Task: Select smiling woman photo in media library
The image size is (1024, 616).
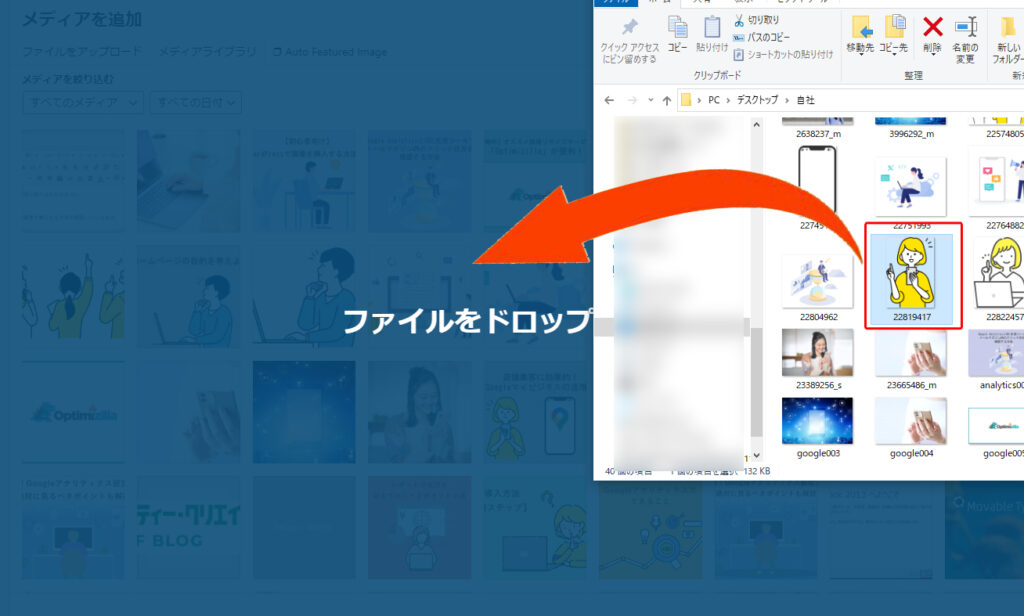Action: click(420, 413)
